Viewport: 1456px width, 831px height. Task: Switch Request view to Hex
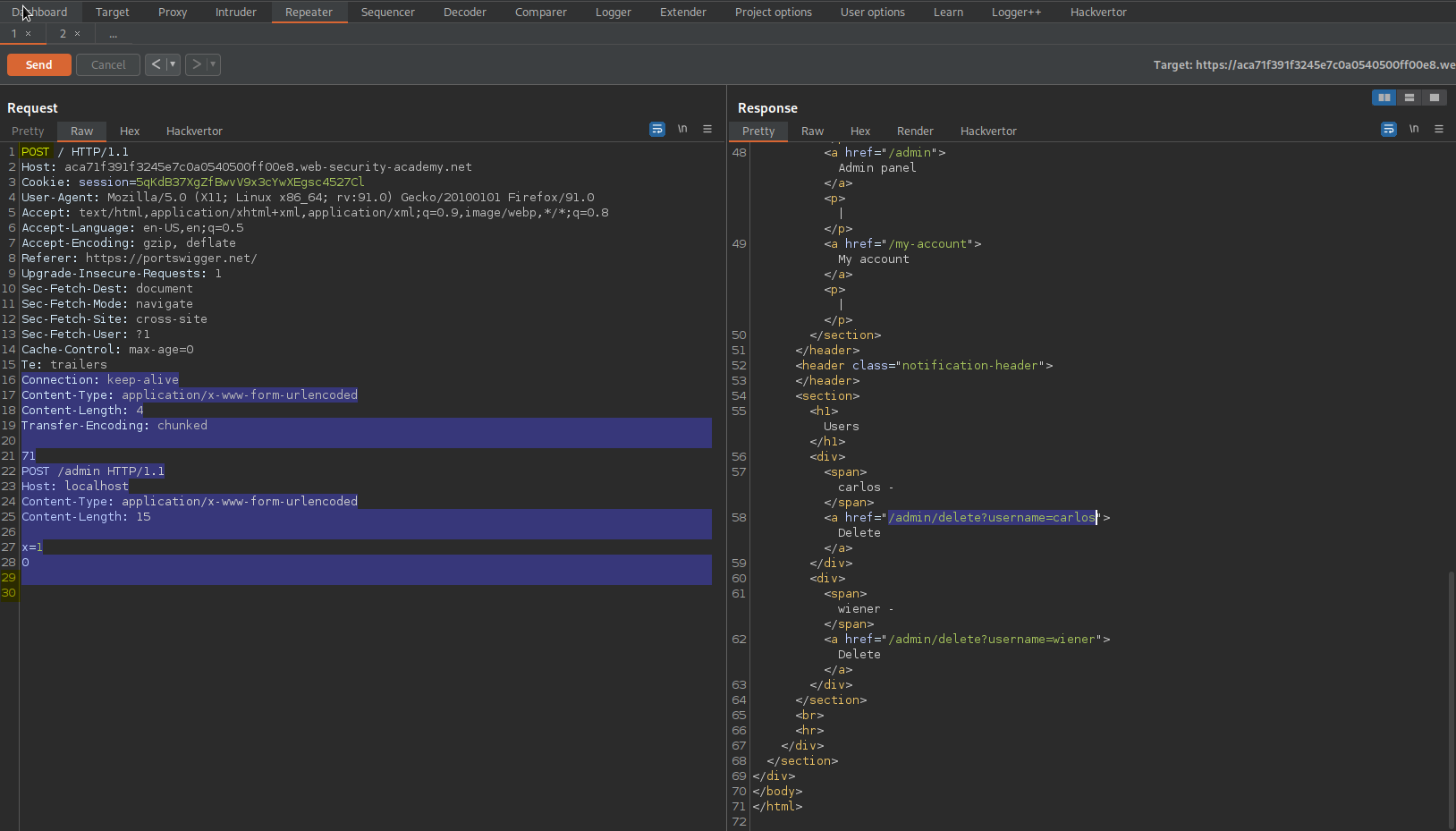pos(130,131)
